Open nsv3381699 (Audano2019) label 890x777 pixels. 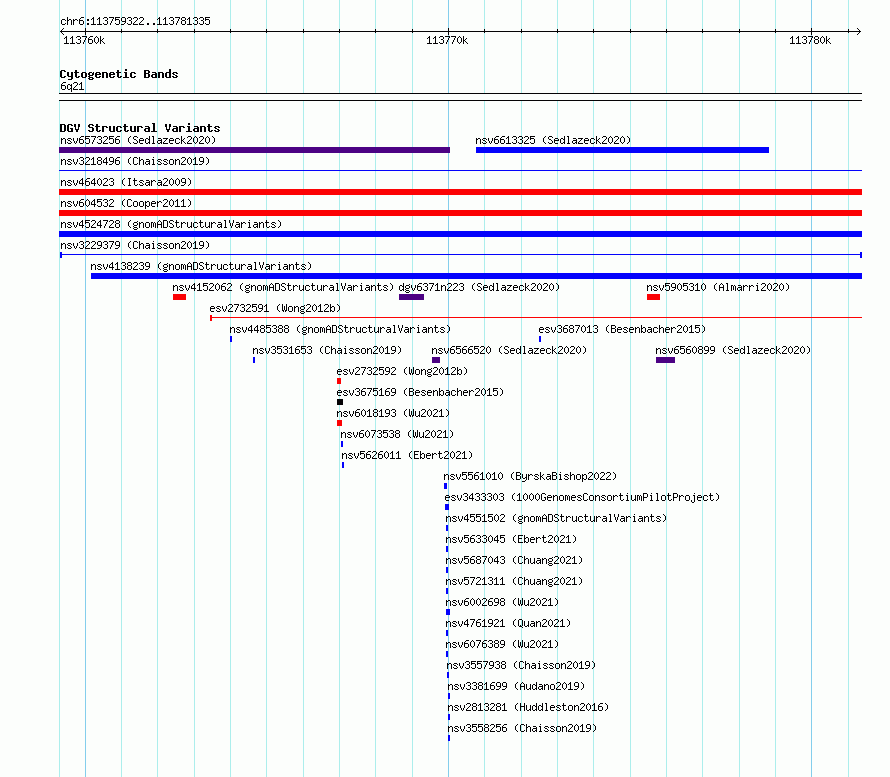(517, 686)
